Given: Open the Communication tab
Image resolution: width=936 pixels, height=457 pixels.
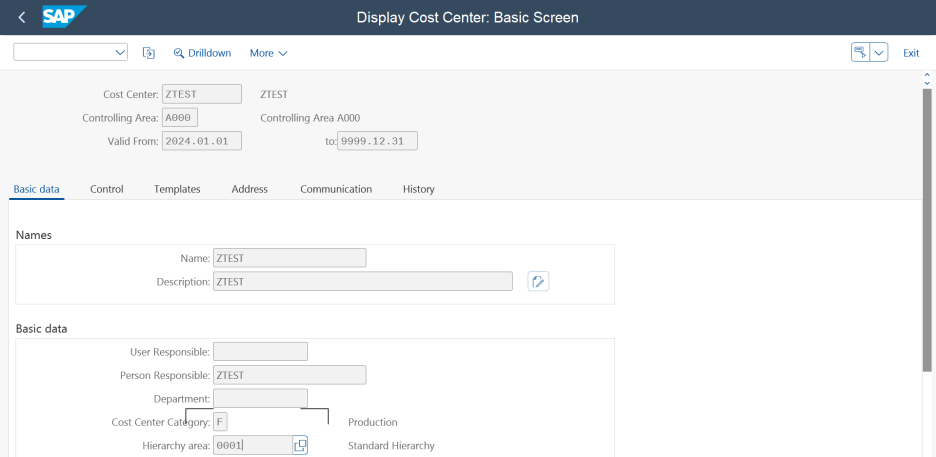Looking at the screenshot, I should pyautogui.click(x=336, y=189).
